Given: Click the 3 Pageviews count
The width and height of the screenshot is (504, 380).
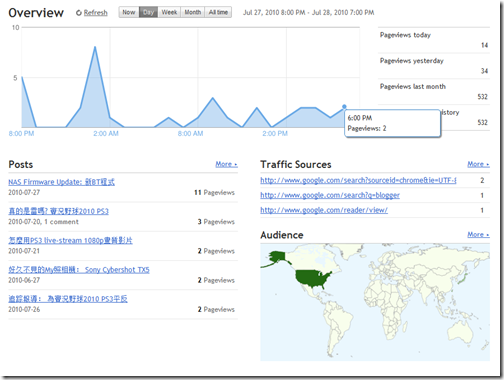Looking at the screenshot, I should pos(216,222).
